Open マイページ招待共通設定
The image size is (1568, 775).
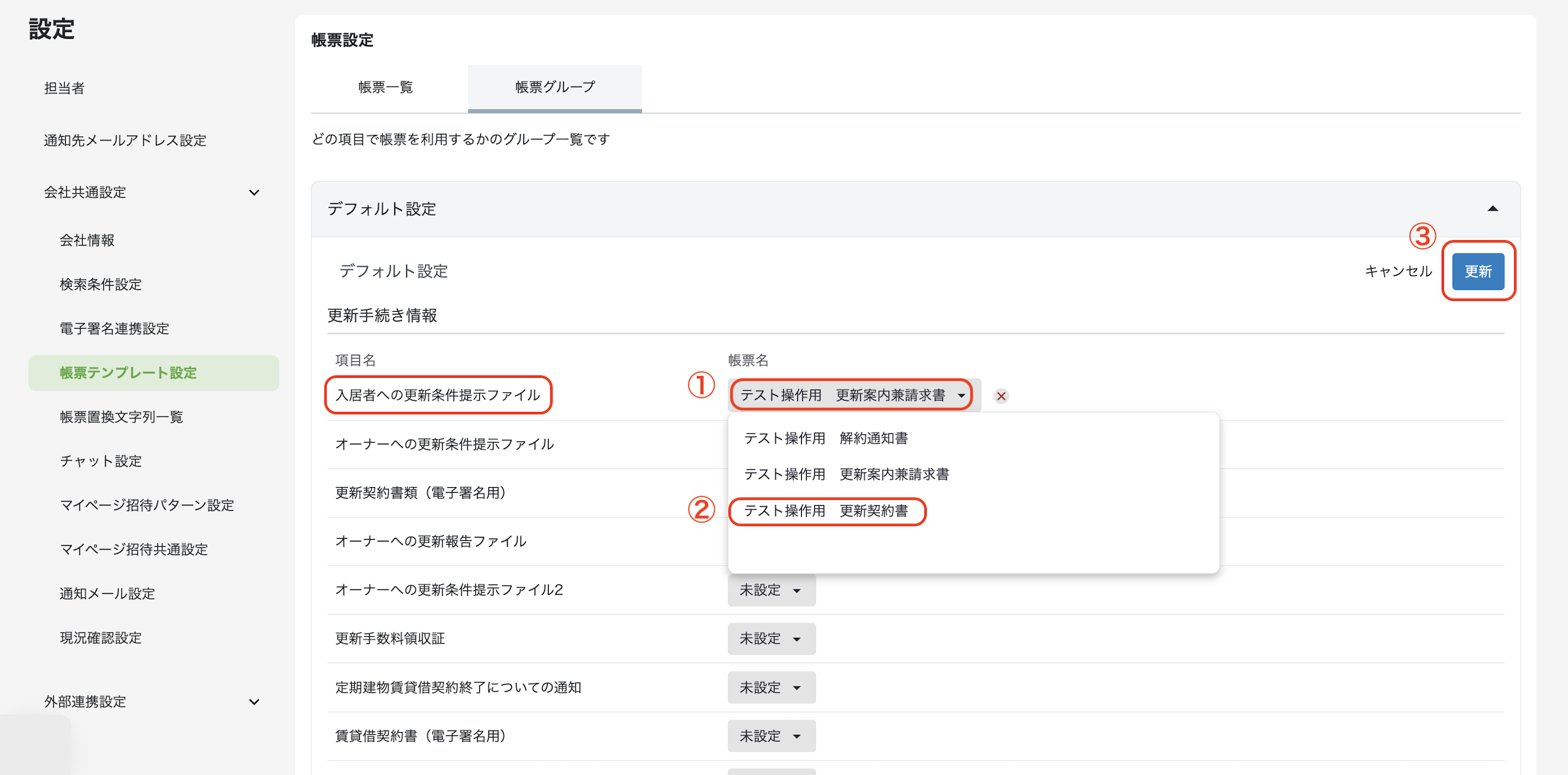click(x=133, y=549)
